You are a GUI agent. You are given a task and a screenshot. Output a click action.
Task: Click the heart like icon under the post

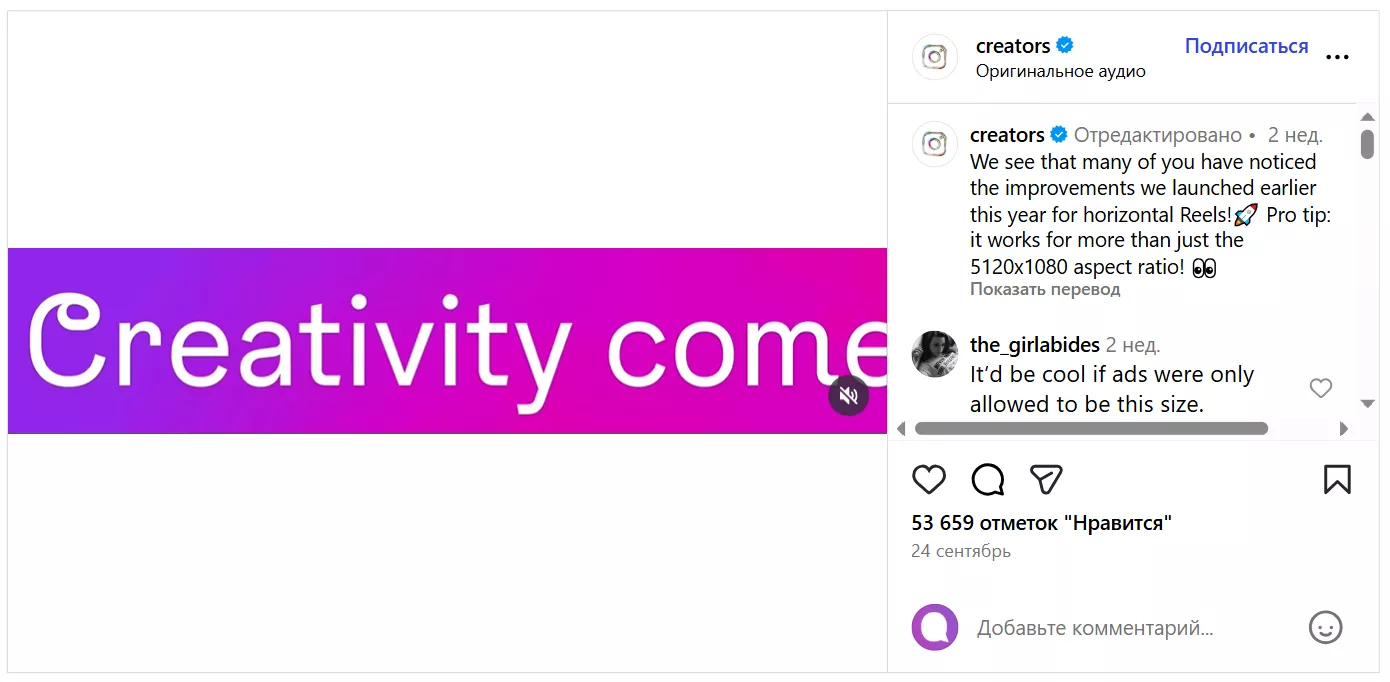point(929,480)
